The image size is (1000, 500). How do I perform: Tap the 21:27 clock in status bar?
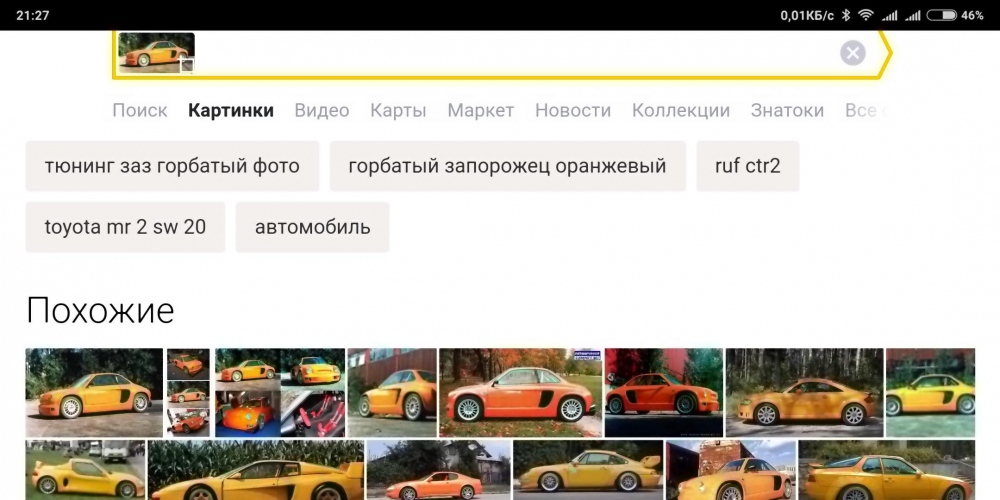(x=33, y=15)
